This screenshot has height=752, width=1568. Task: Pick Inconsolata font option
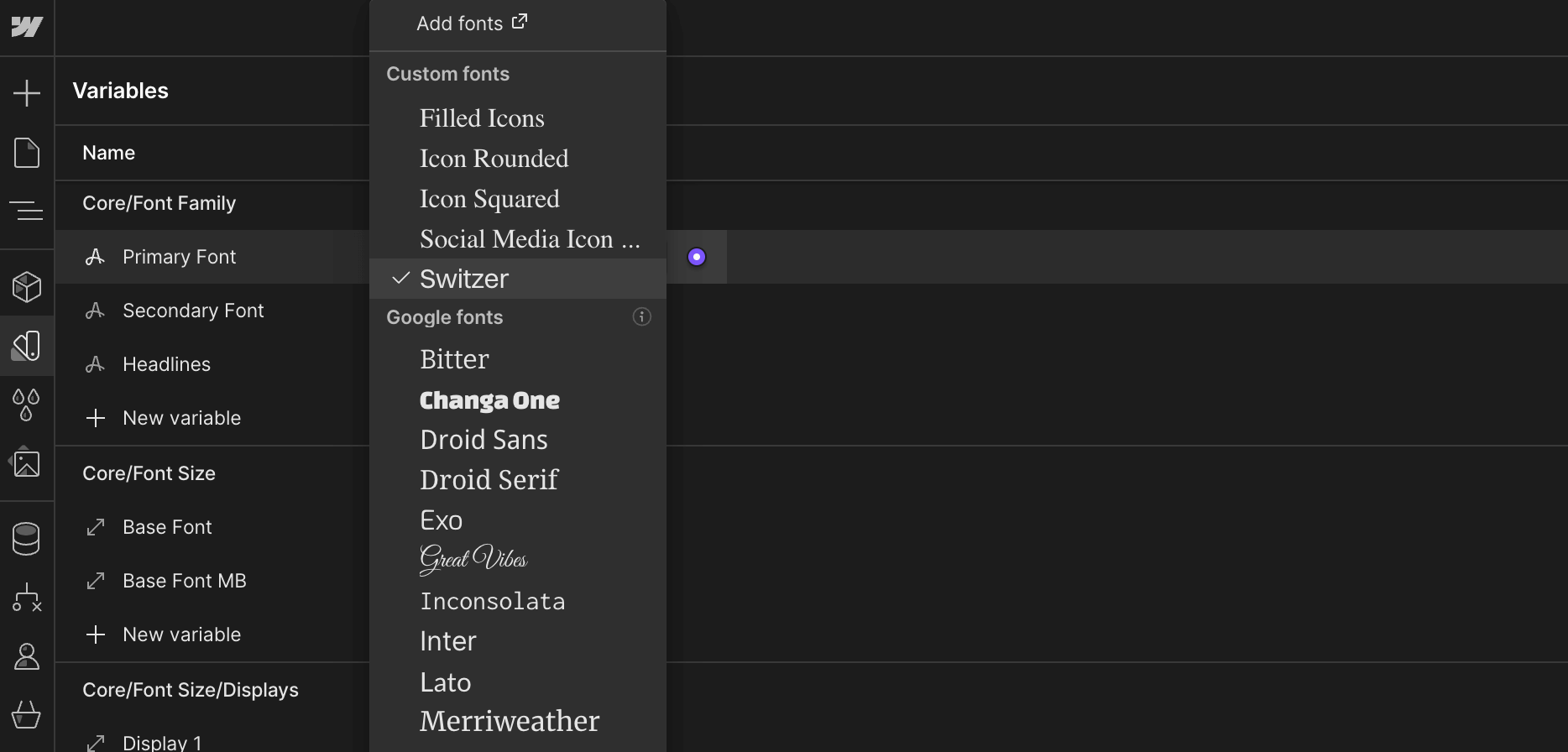point(518,601)
